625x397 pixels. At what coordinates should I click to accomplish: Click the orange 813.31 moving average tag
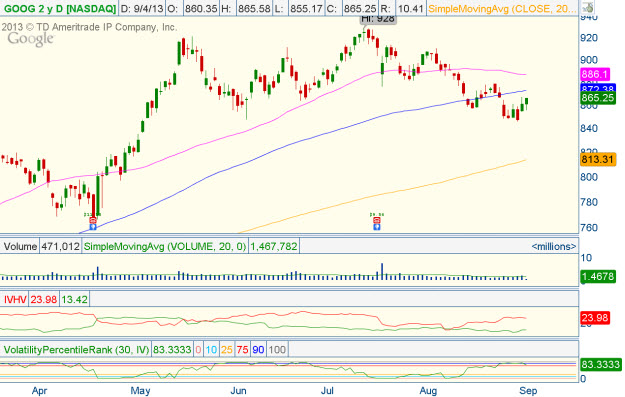(x=598, y=159)
